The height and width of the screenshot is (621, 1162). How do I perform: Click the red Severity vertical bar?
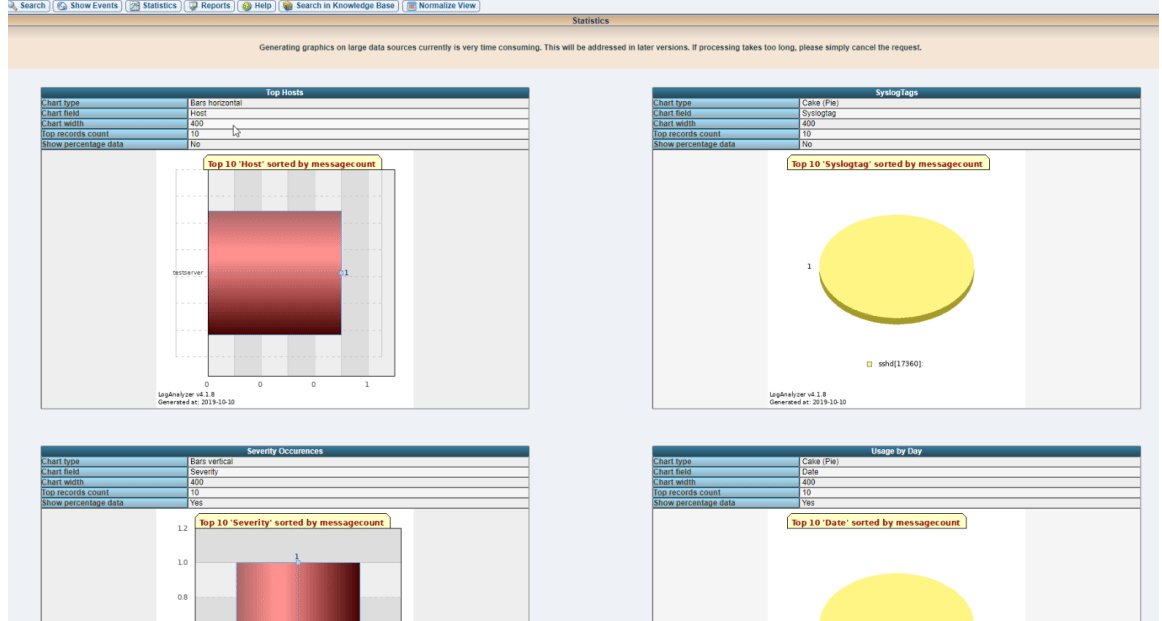point(298,591)
